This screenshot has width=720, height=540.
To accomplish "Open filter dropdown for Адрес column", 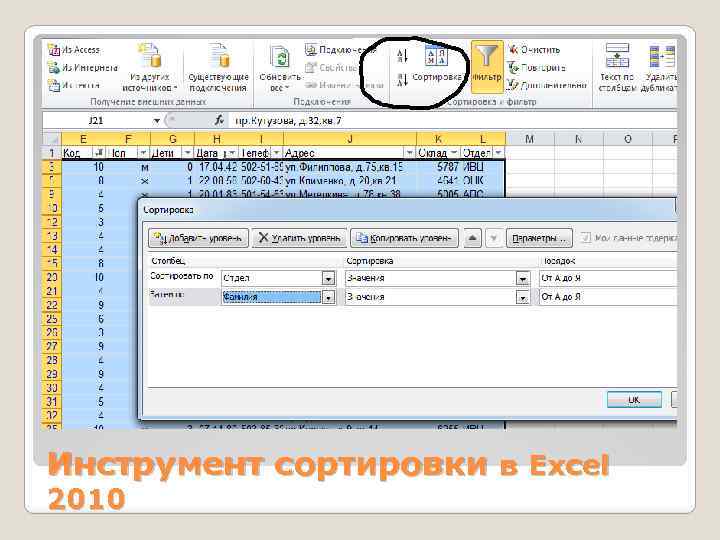I will pyautogui.click(x=409, y=152).
